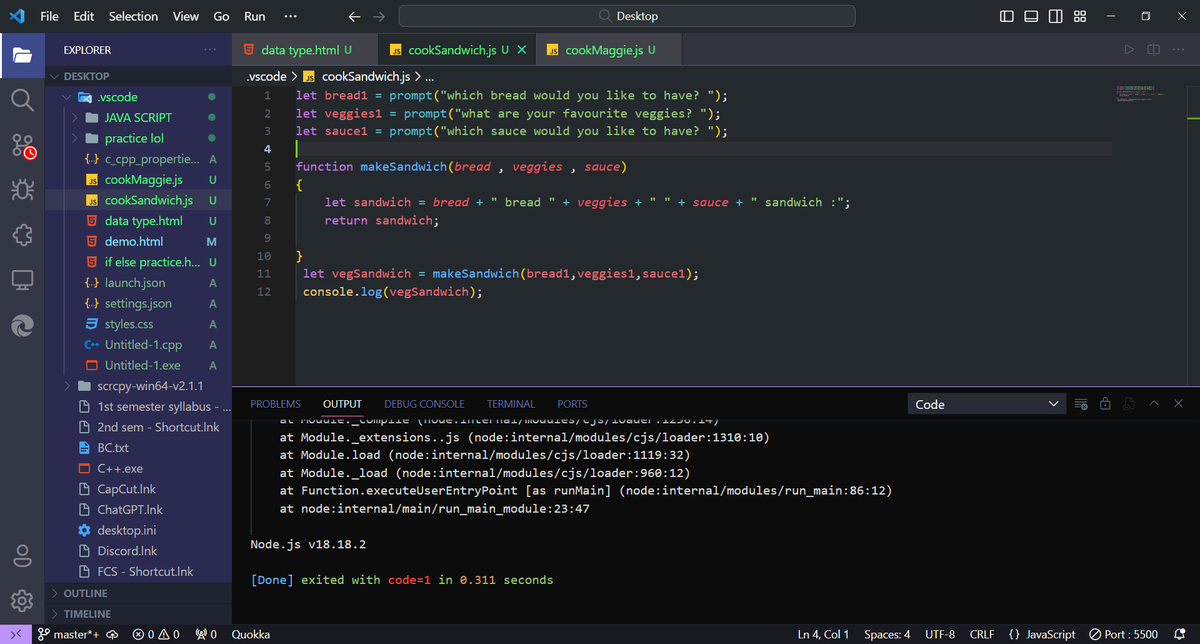1200x644 pixels.
Task: Expand the TIMELINE section
Action: pyautogui.click(x=138, y=614)
